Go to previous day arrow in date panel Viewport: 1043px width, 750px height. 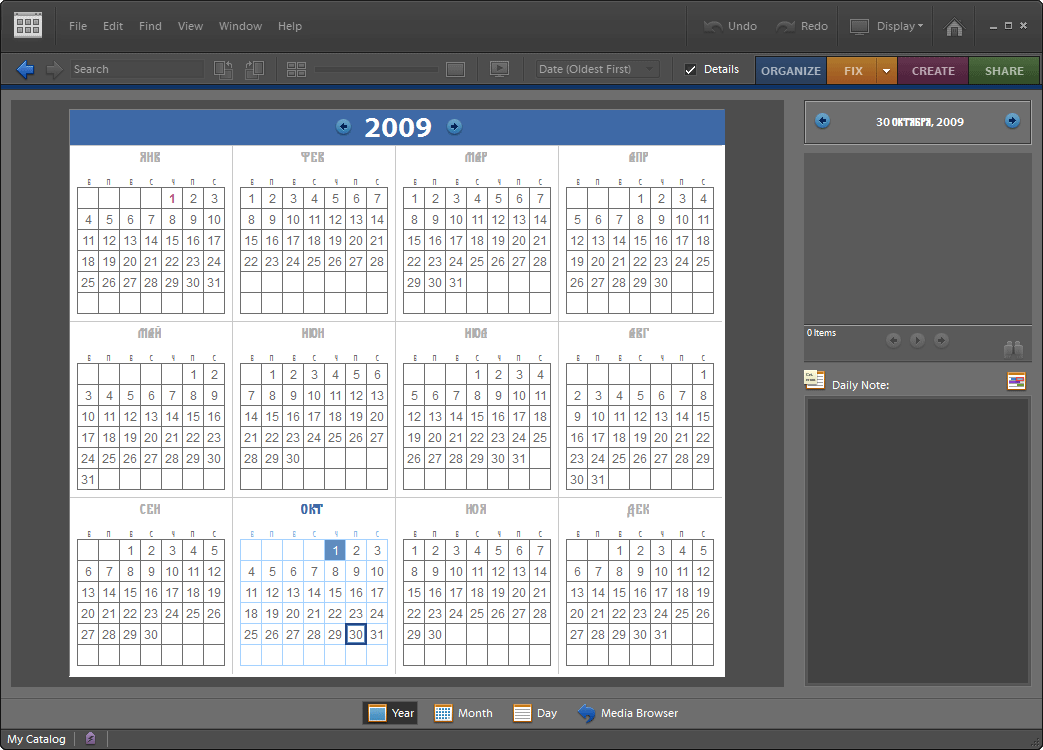click(x=822, y=121)
